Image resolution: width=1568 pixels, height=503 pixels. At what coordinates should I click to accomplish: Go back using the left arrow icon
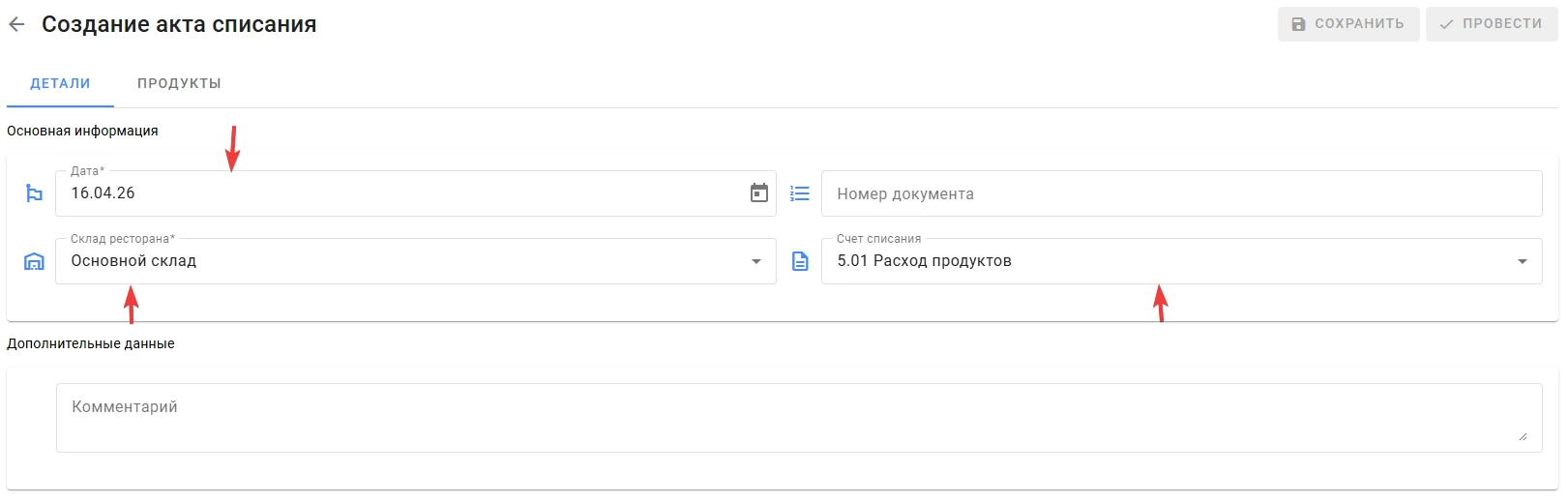pos(16,24)
